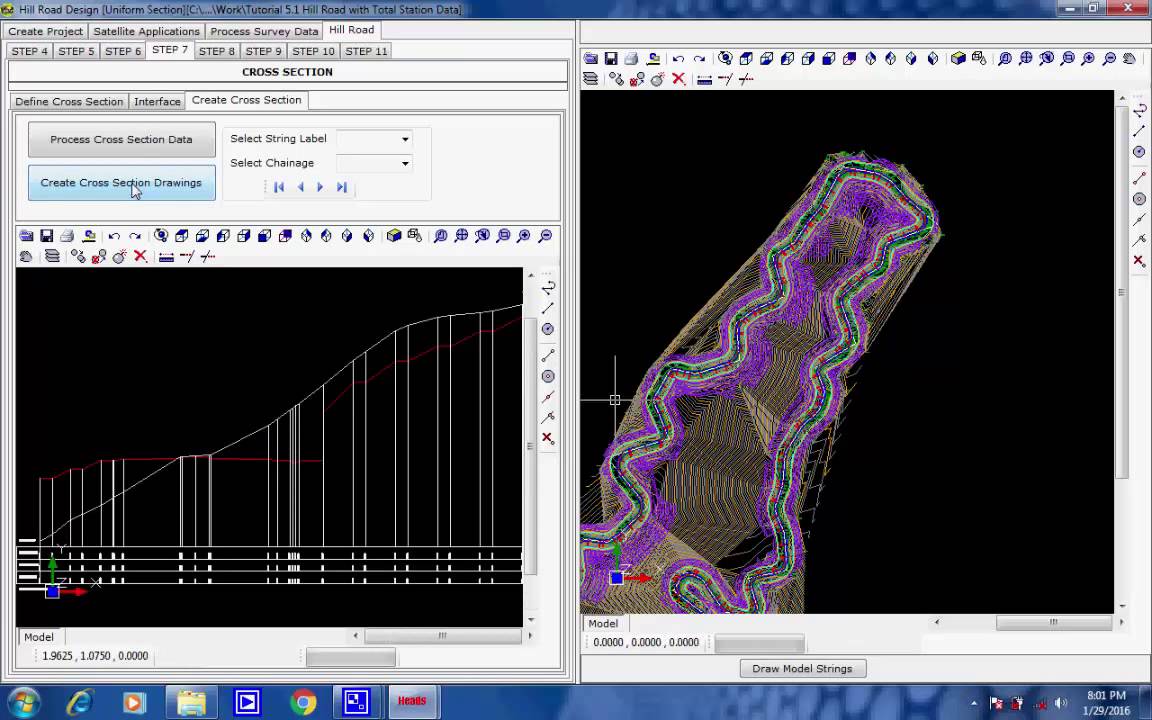Open Windows Start button
The image size is (1152, 720).
tap(23, 702)
